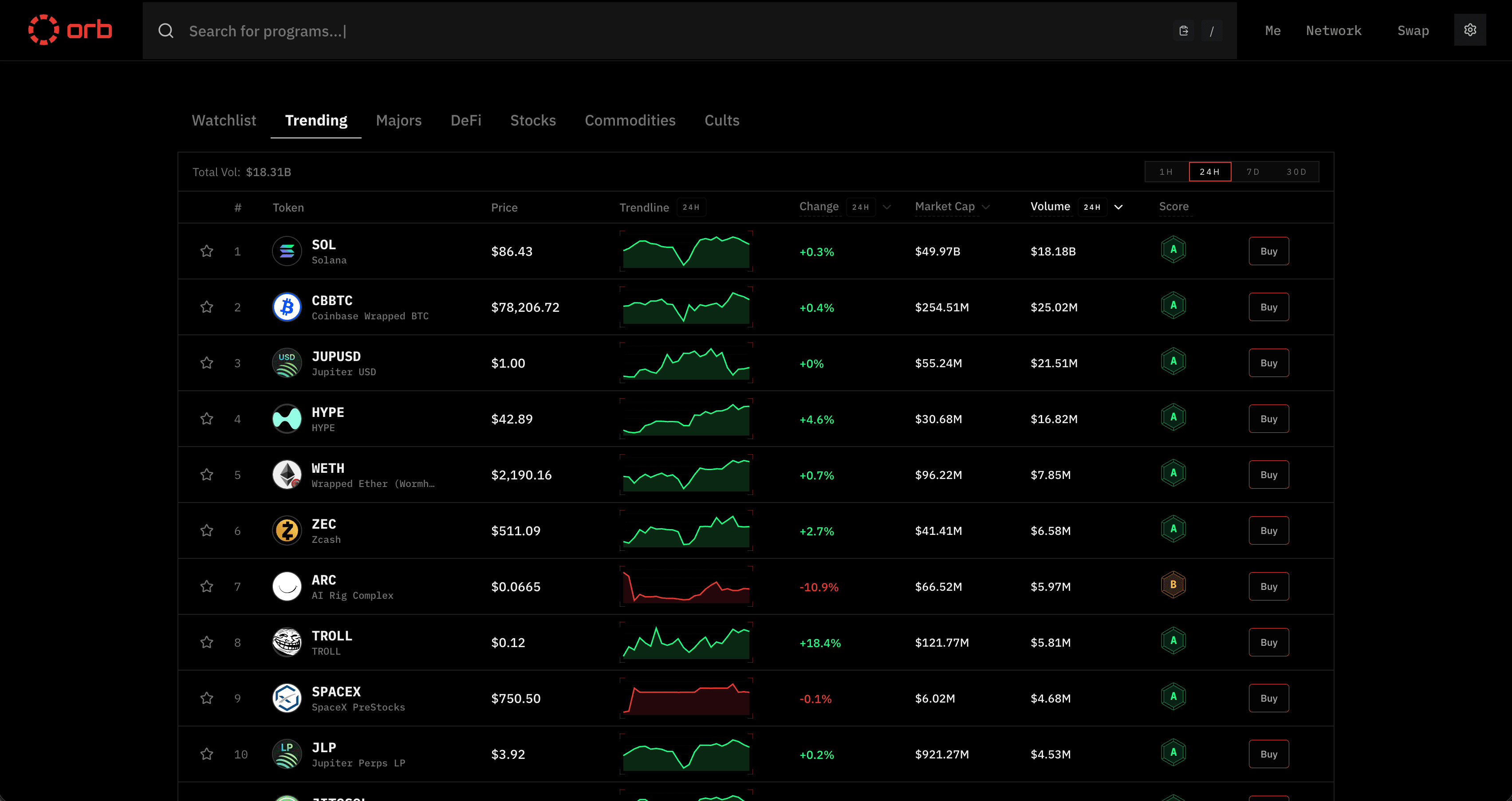Viewport: 1512px width, 801px height.
Task: Click the paste clipboard icon in search bar
Action: coord(1183,31)
